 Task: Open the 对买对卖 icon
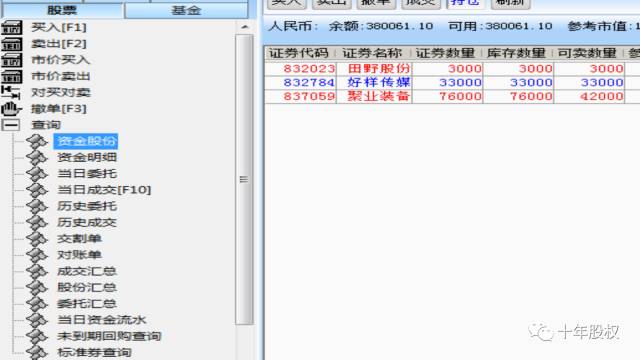pos(11,92)
